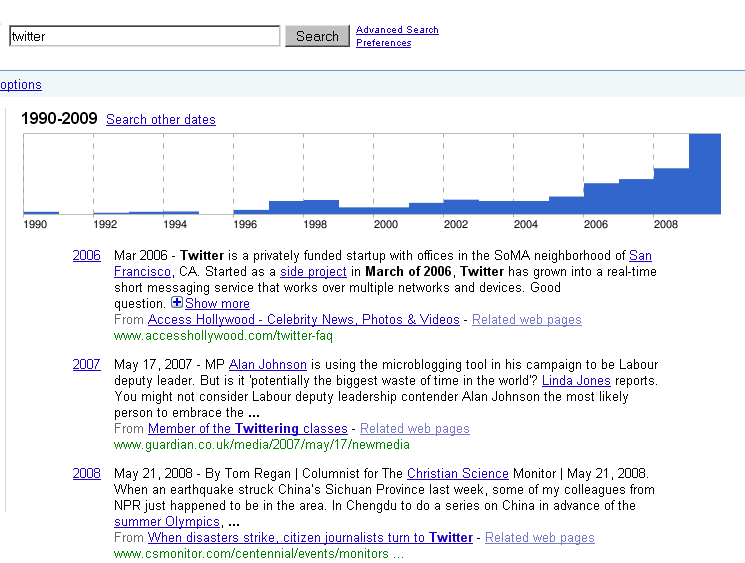
Task: Click the 2008 year link
Action: tap(86, 473)
